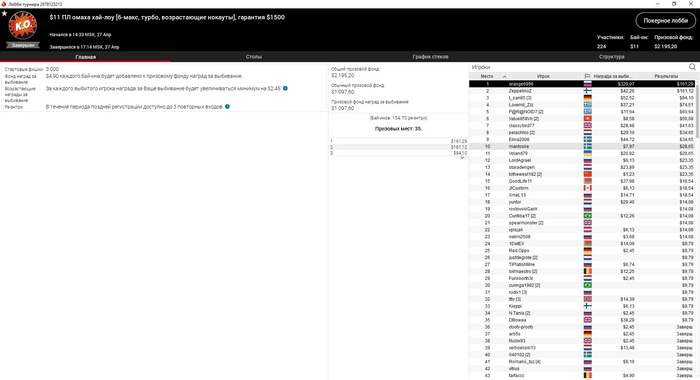Viewport: 700px width, 380px height.
Task: Click the Покерное лобби button
Action: point(666,21)
